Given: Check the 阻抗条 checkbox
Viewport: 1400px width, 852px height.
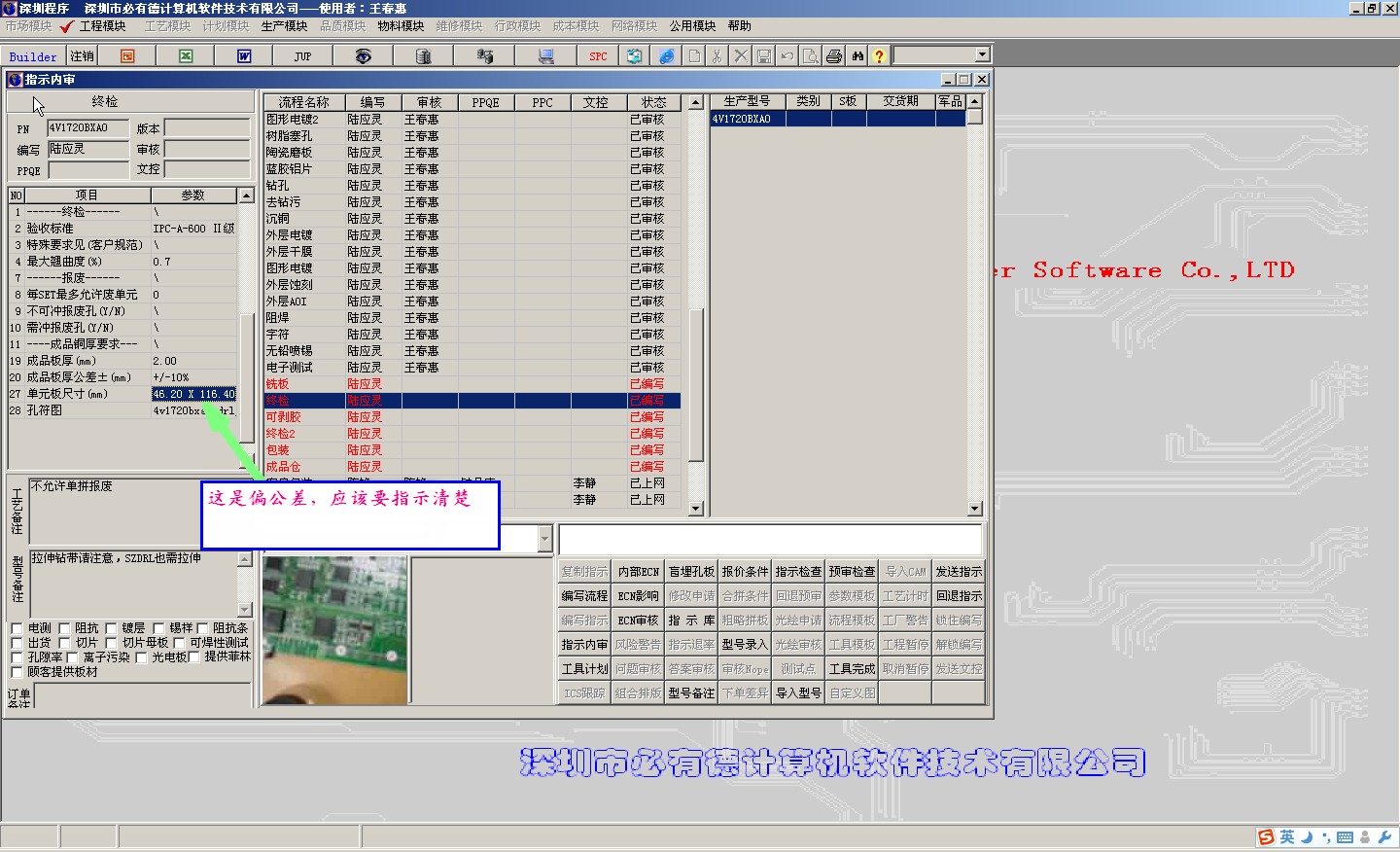Looking at the screenshot, I should (x=202, y=628).
